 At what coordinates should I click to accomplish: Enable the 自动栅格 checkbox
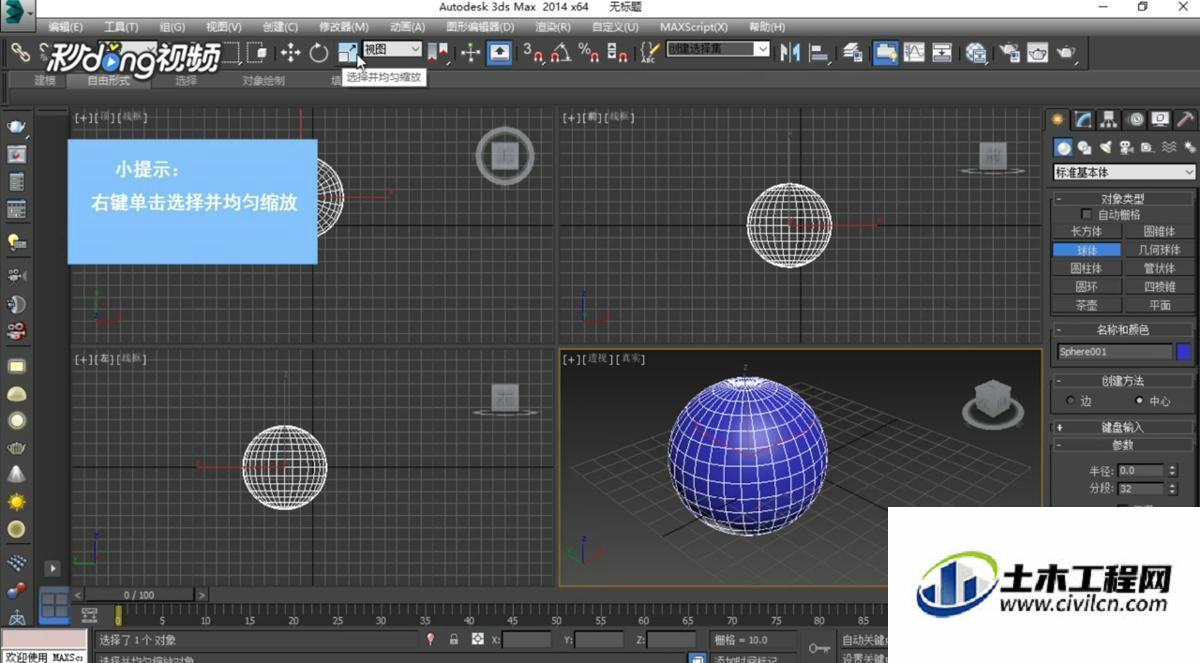1087,215
